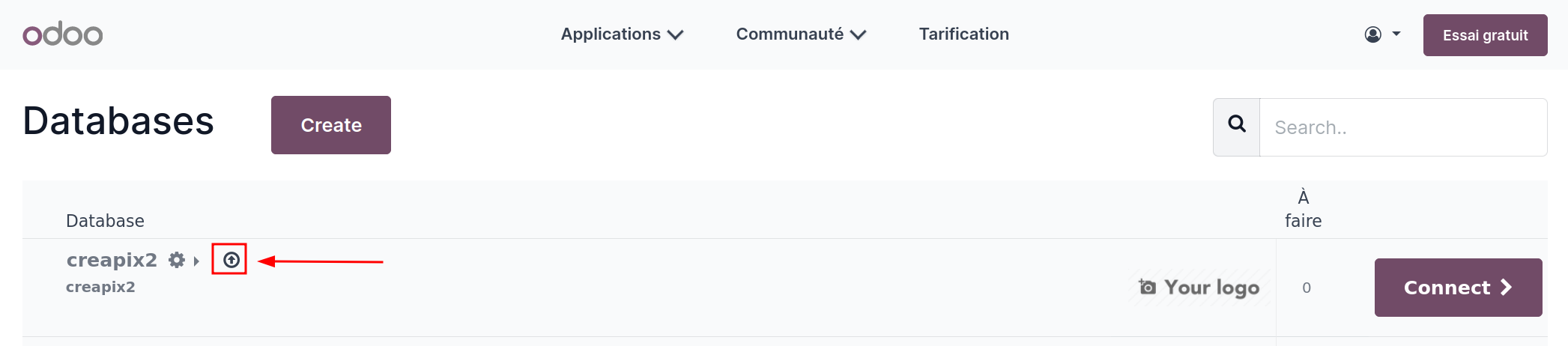This screenshot has width=1568, height=346.
Task: Click the Databases page heading
Action: pos(118,121)
